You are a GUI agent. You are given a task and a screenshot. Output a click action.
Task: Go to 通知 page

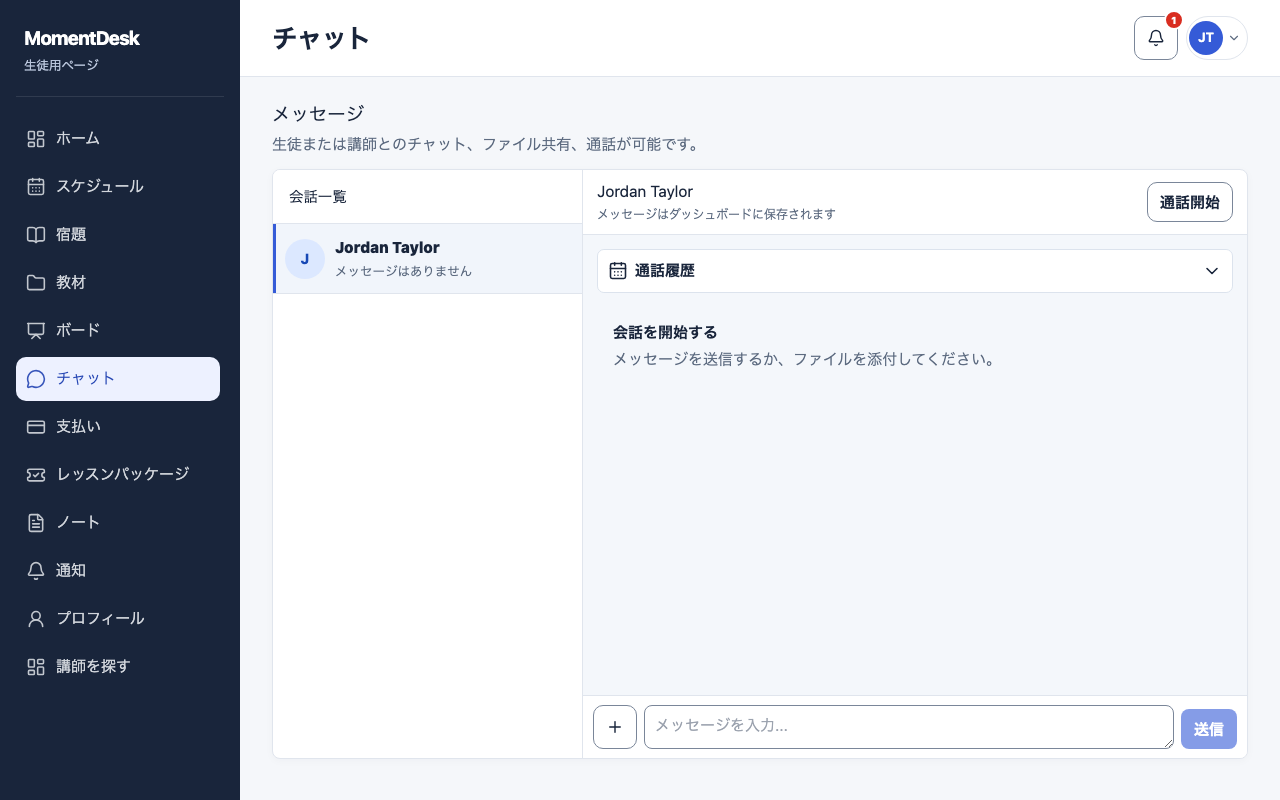pyautogui.click(x=118, y=571)
